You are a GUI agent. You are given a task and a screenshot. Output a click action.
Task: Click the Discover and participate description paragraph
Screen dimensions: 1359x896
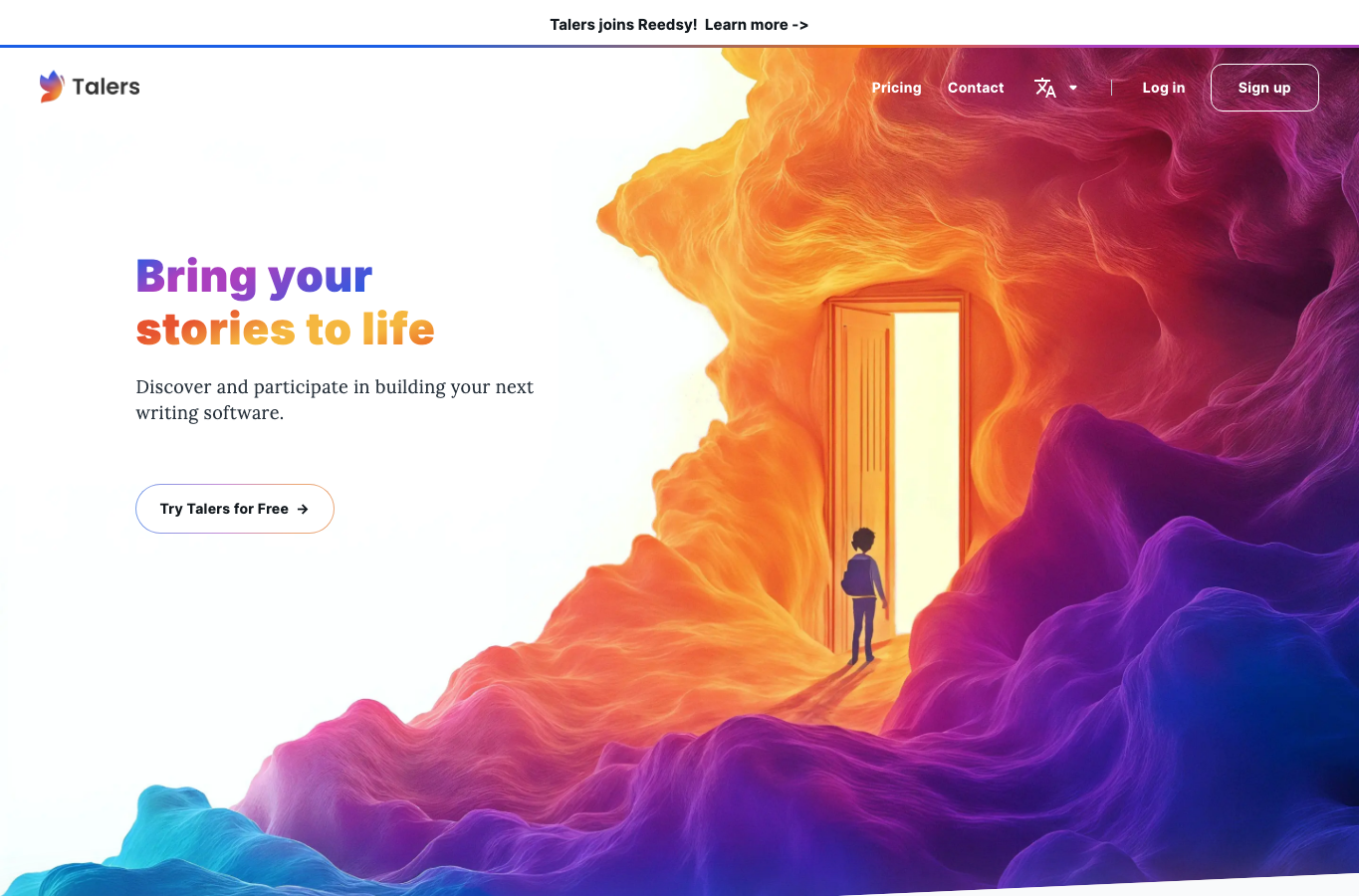(335, 399)
